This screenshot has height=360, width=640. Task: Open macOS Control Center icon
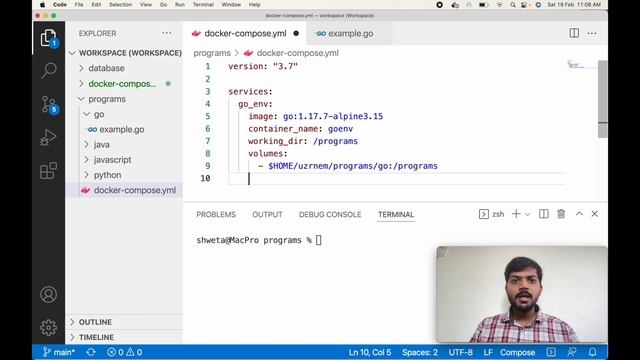(x=524, y=5)
